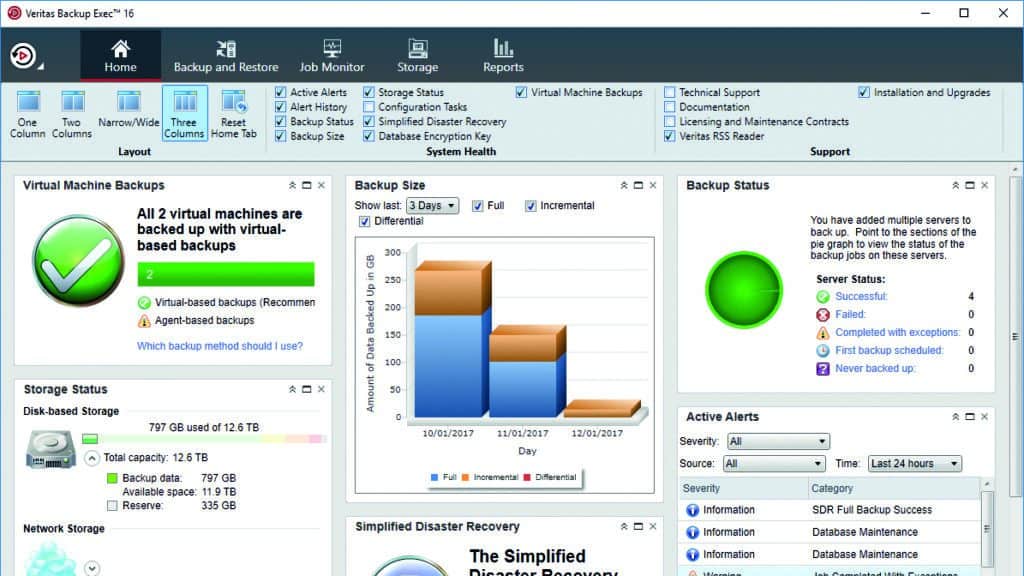
Task: Select Two Columns layout
Action: 72,114
